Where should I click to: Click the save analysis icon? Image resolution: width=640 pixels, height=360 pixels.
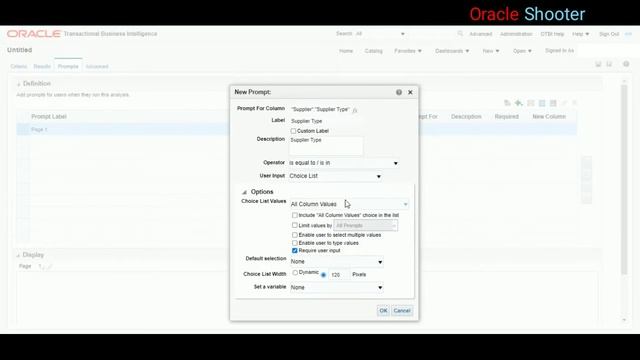coord(598,64)
